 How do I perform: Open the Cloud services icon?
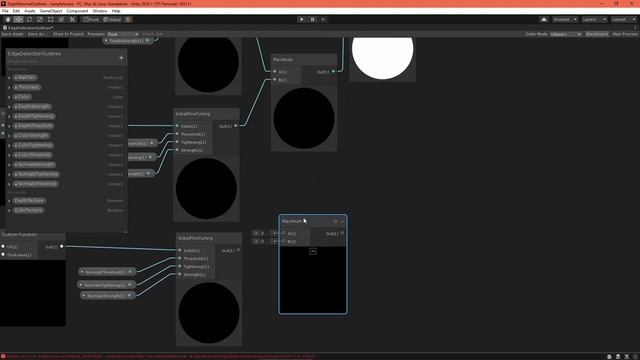pyautogui.click(x=544, y=20)
